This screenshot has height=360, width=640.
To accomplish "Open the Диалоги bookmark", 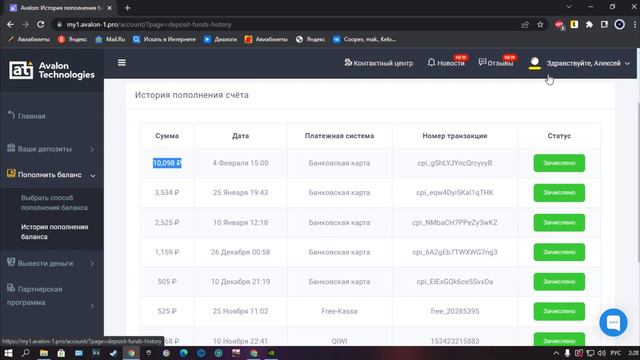I will click(220, 39).
